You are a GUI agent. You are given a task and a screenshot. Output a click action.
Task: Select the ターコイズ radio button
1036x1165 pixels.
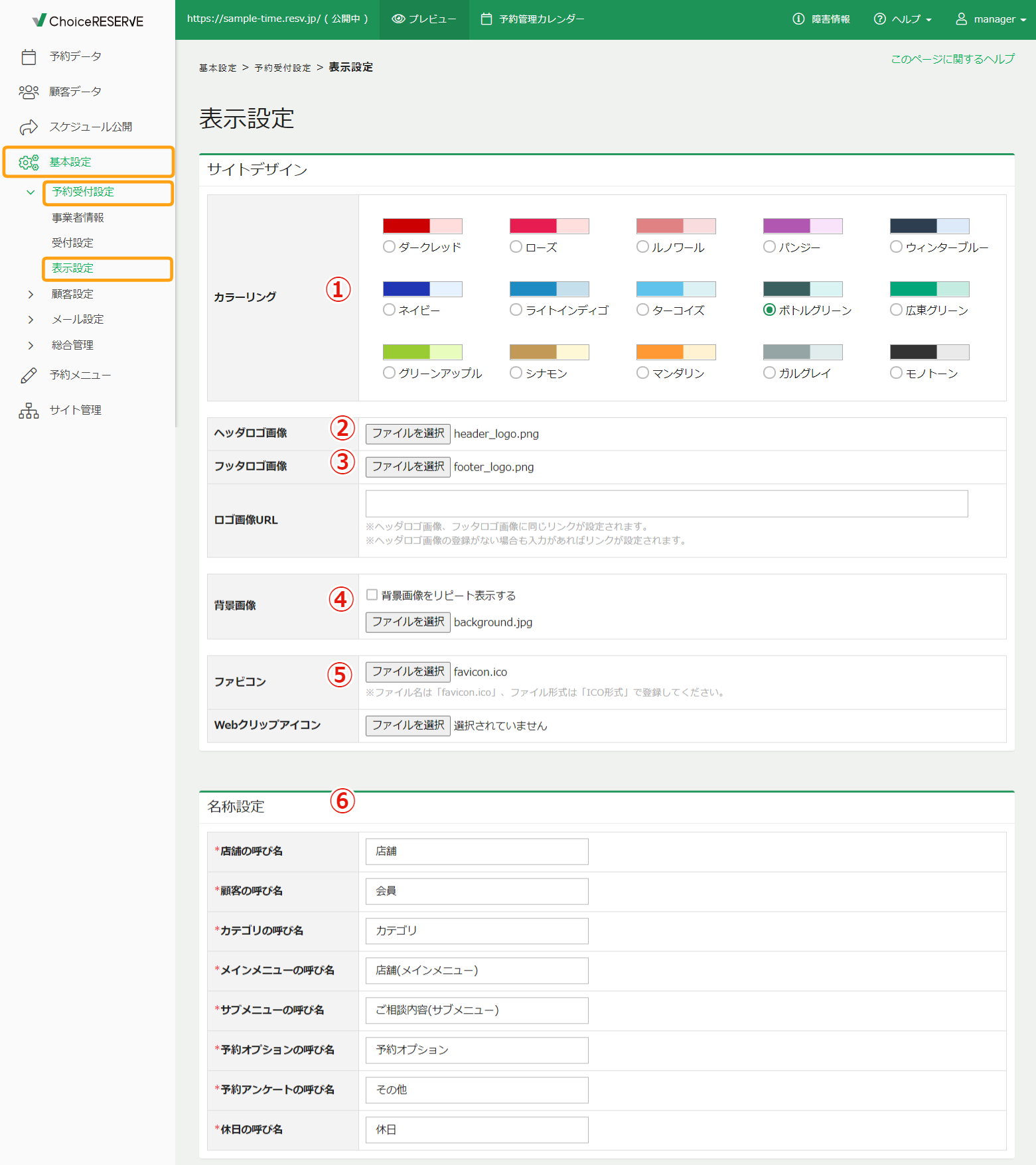[643, 310]
